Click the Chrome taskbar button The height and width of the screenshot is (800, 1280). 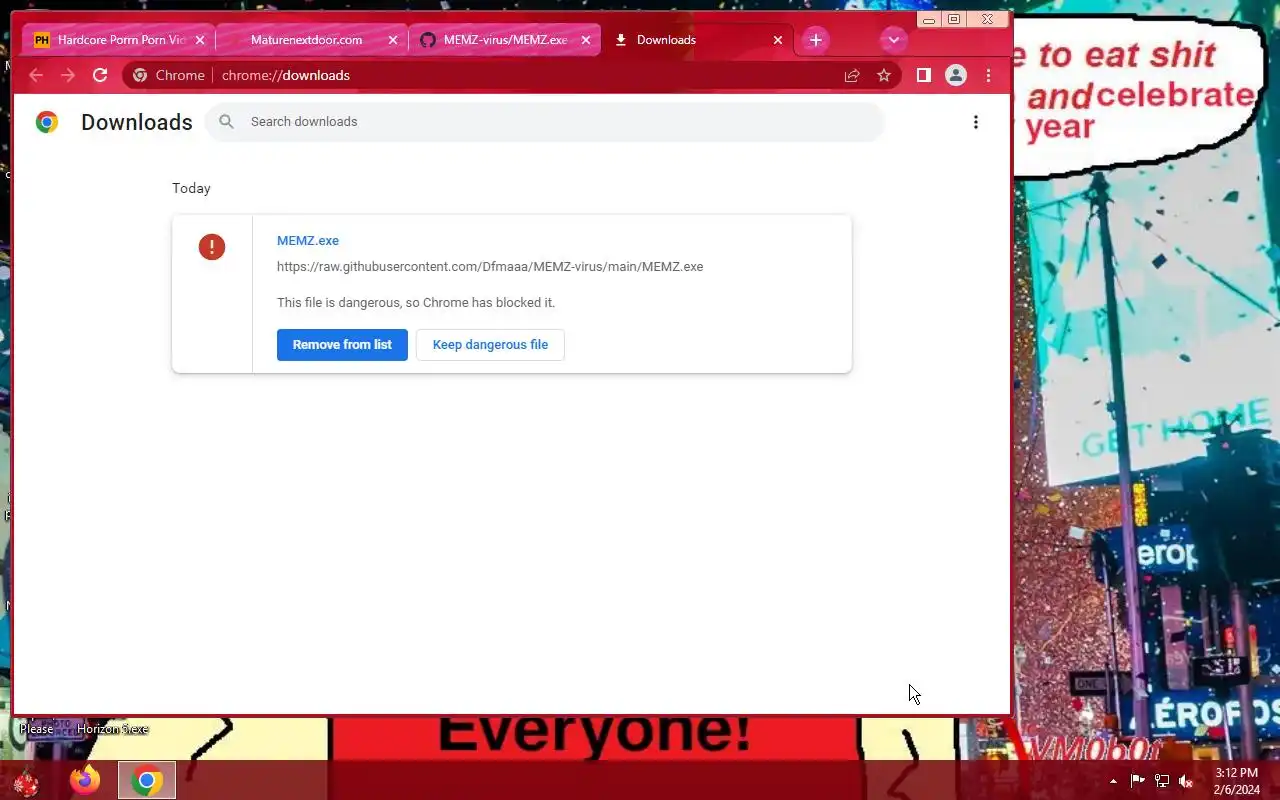pyautogui.click(x=147, y=780)
